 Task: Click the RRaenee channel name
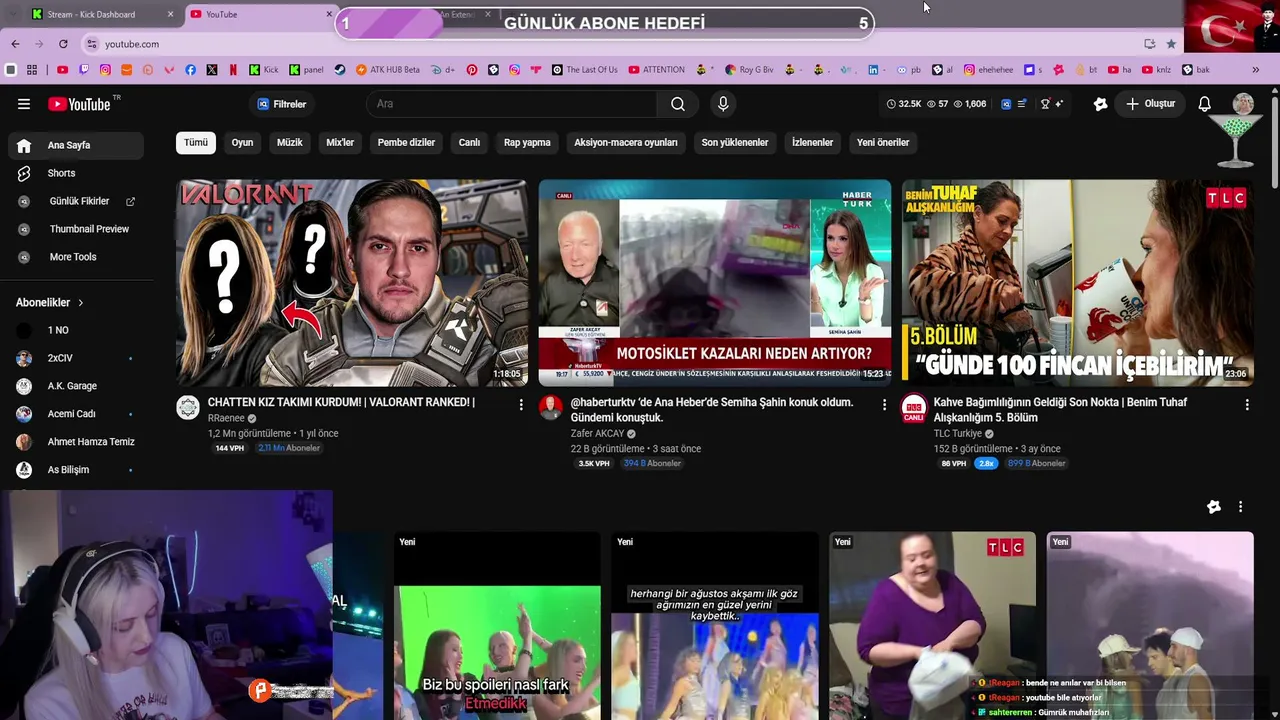226,419
